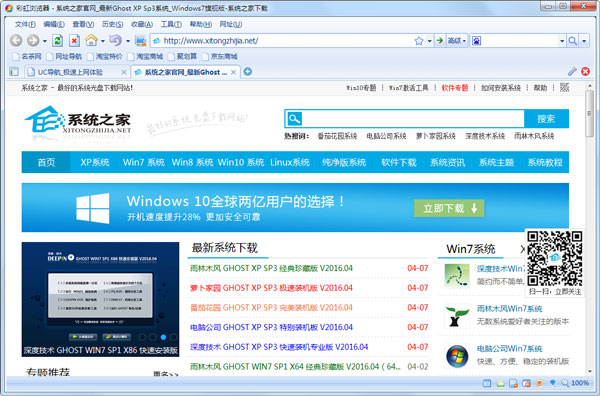This screenshot has width=600, height=396.
Task: Go forward with the Forward arrow button
Action: pos(33,40)
